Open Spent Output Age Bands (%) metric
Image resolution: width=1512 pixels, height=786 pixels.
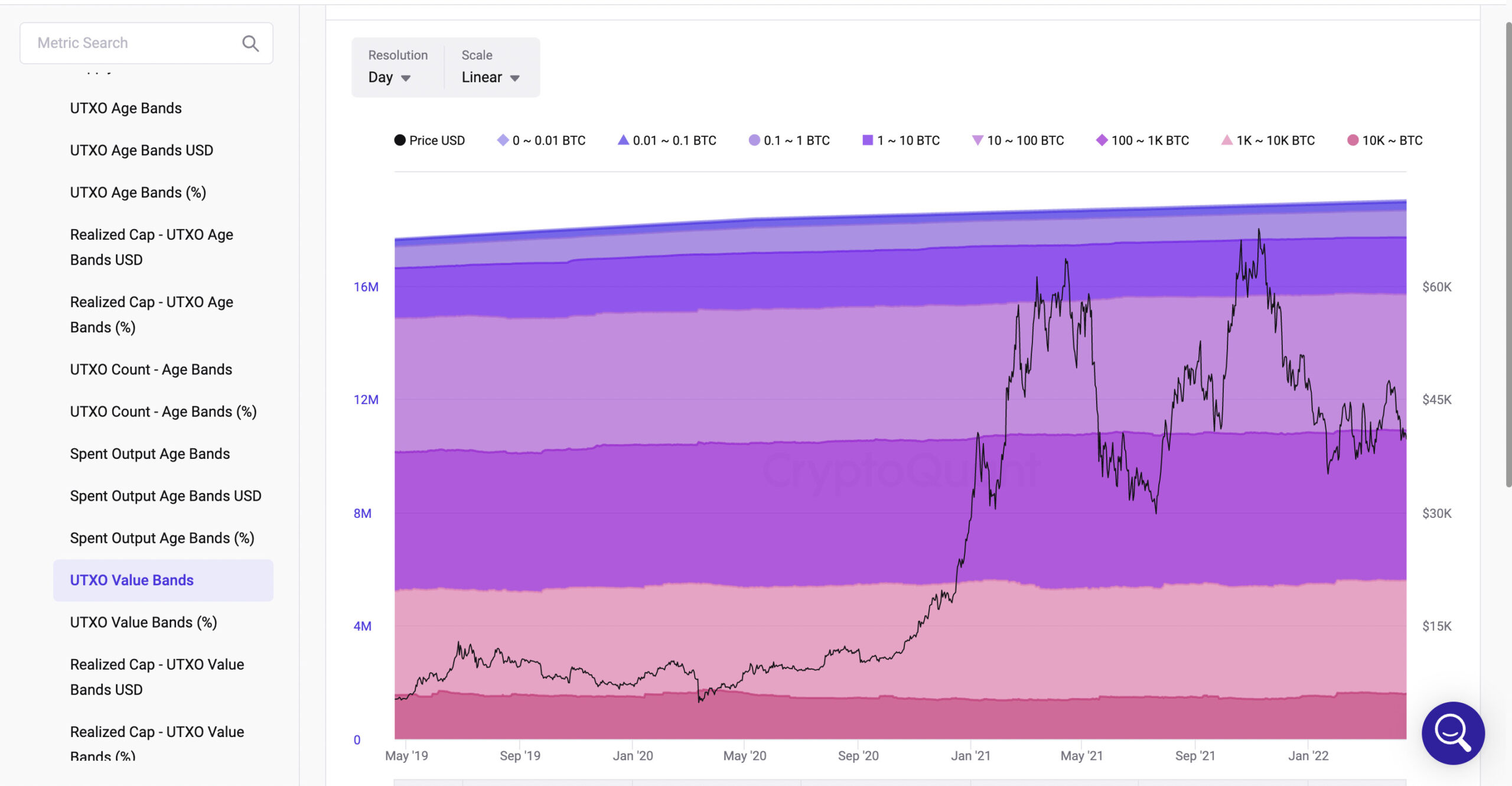click(162, 538)
